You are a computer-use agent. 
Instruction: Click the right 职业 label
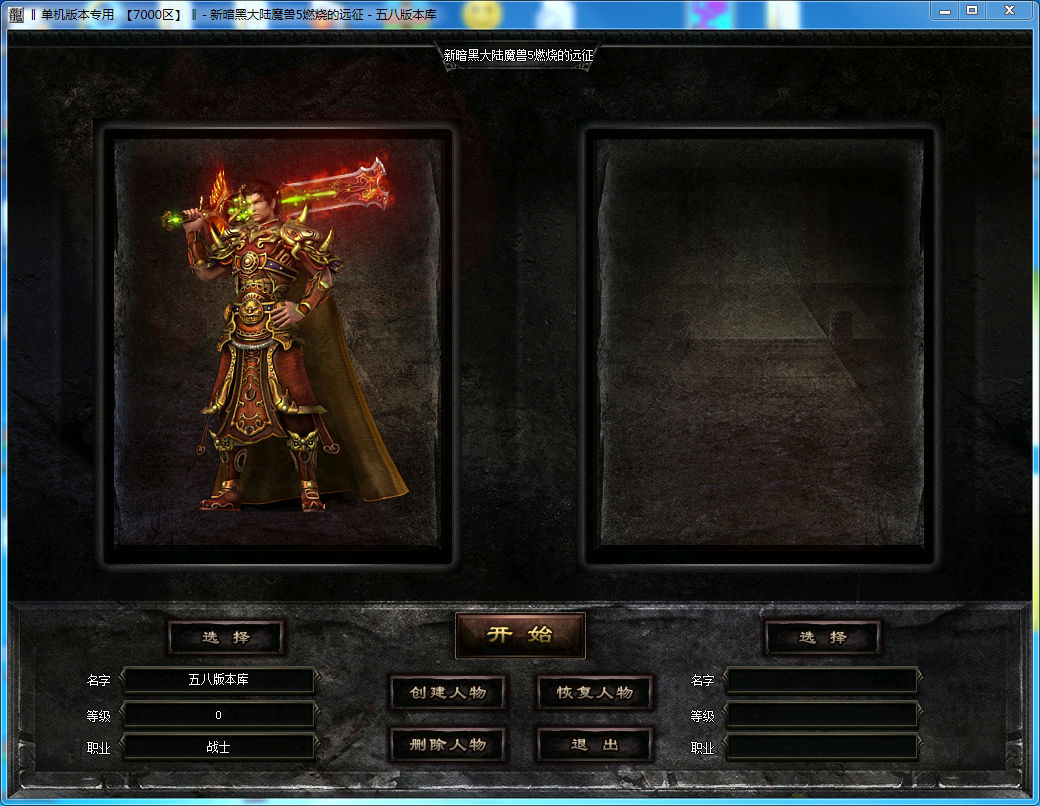coord(702,748)
